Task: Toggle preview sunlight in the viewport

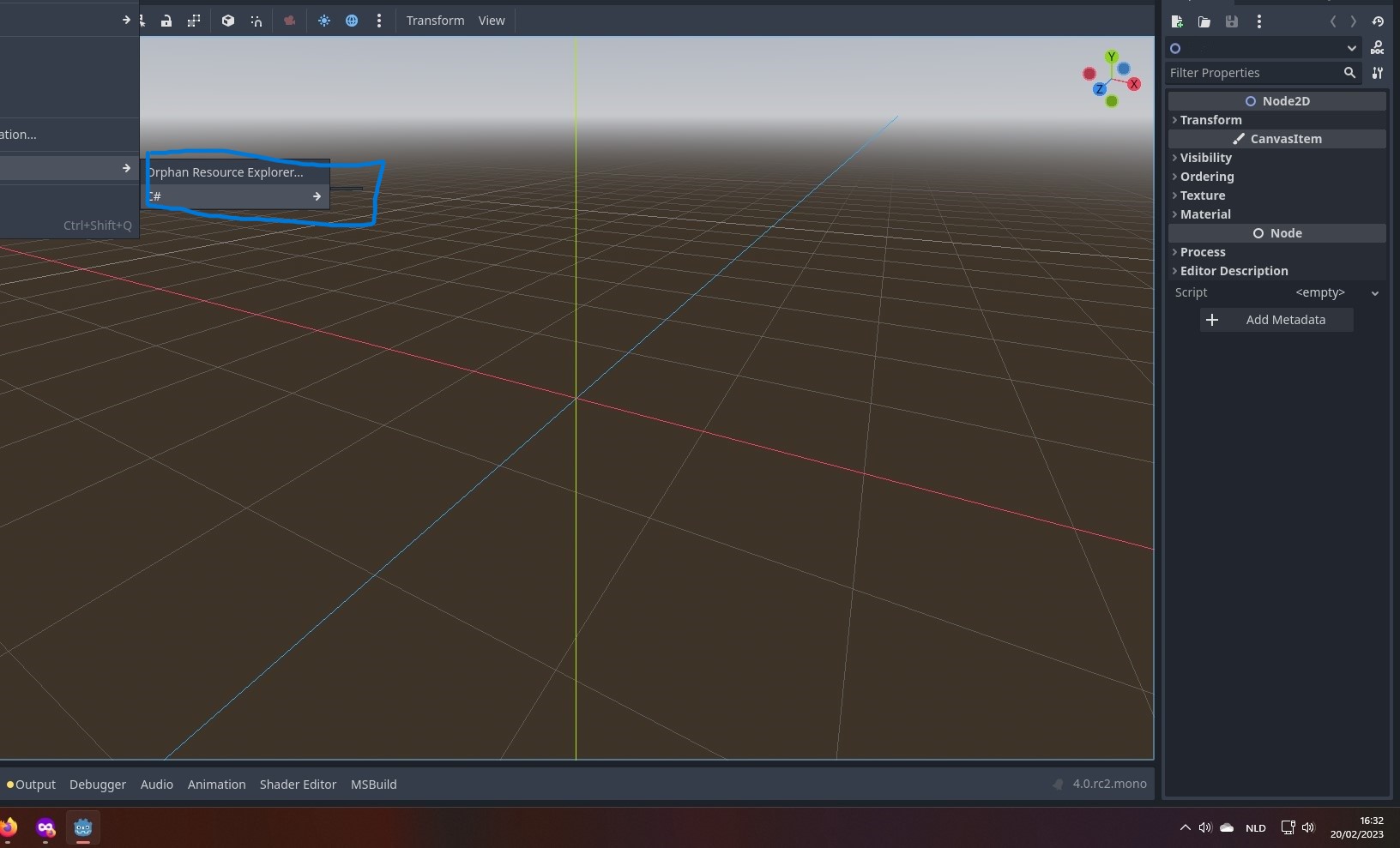Action: coord(324,21)
